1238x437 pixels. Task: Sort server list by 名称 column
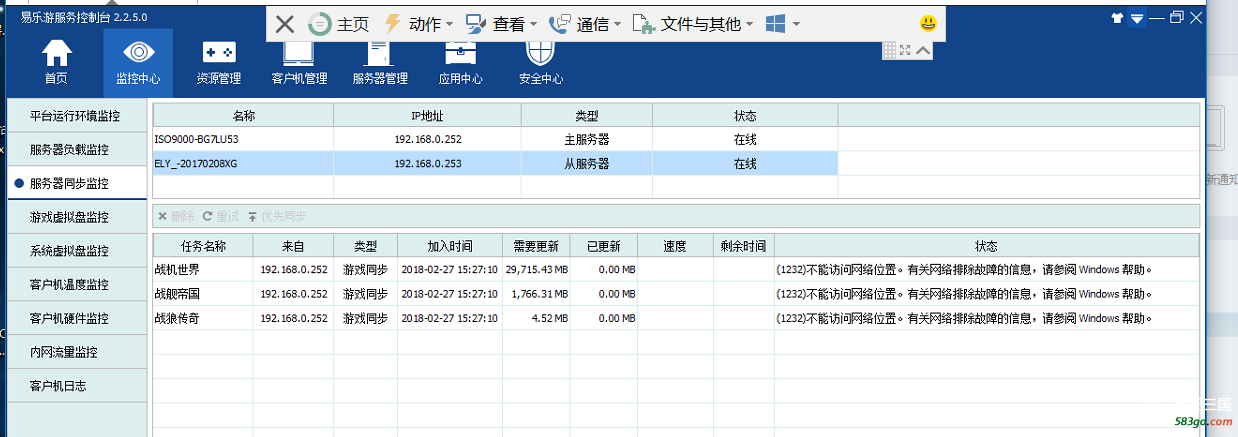click(243, 116)
